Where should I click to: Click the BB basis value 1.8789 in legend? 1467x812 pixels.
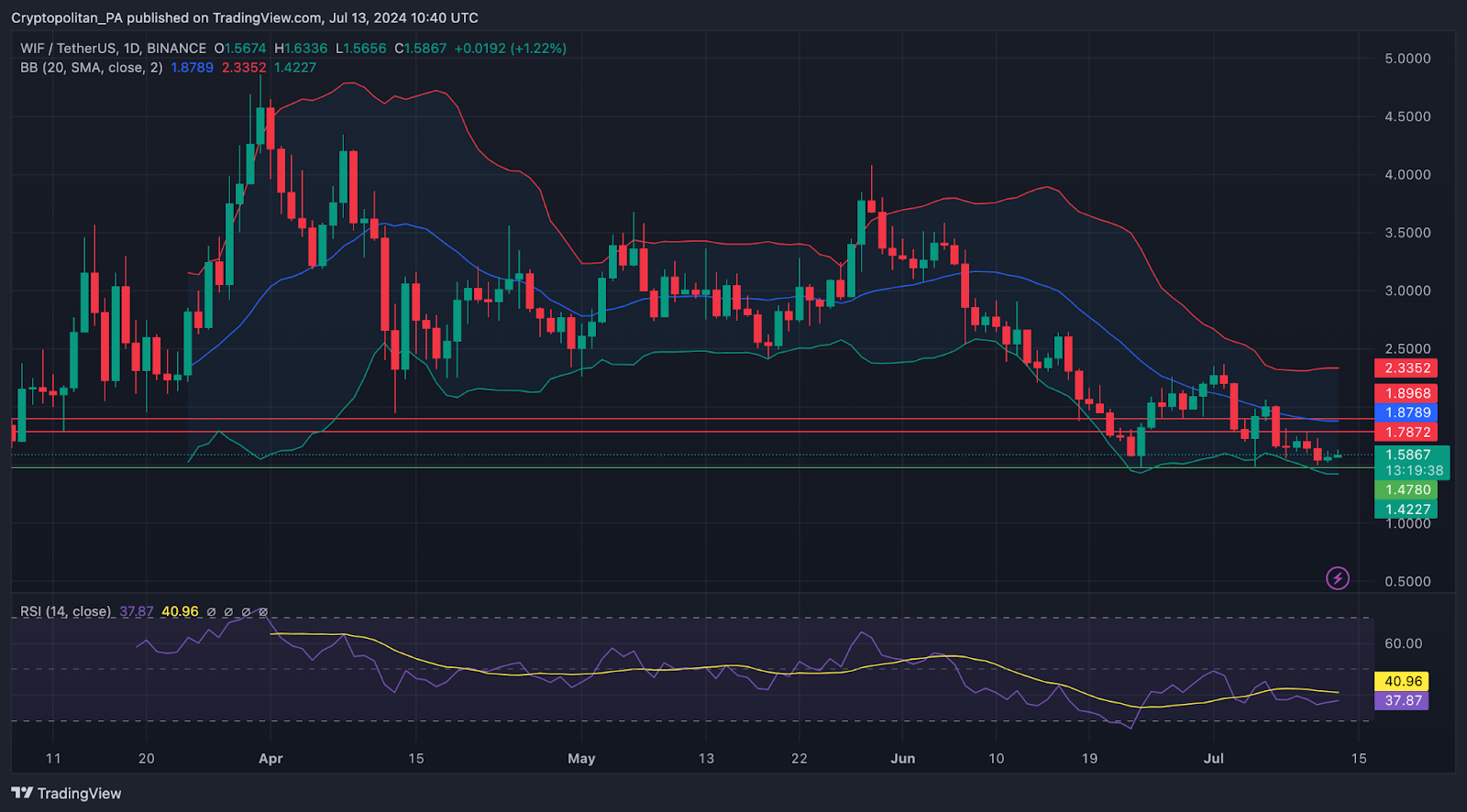click(193, 68)
